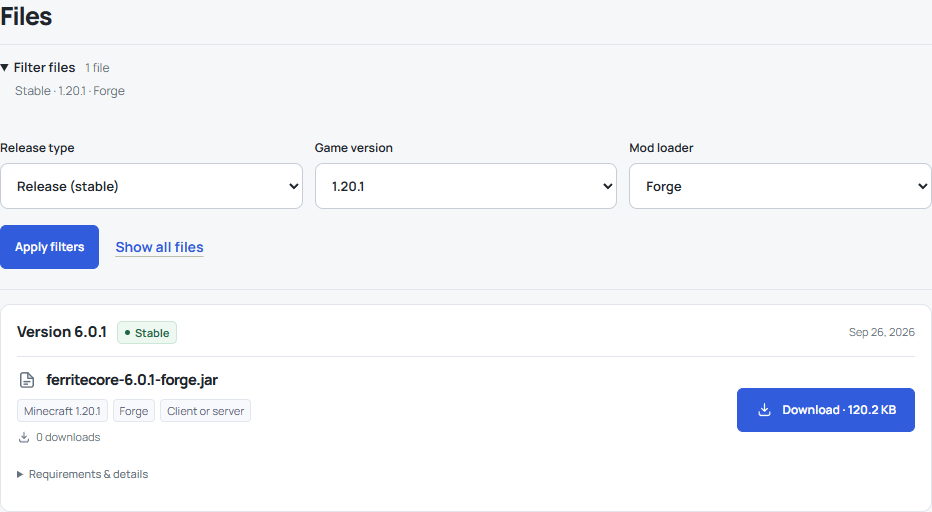This screenshot has width=932, height=512.
Task: Click the green Stable badge
Action: (x=147, y=333)
